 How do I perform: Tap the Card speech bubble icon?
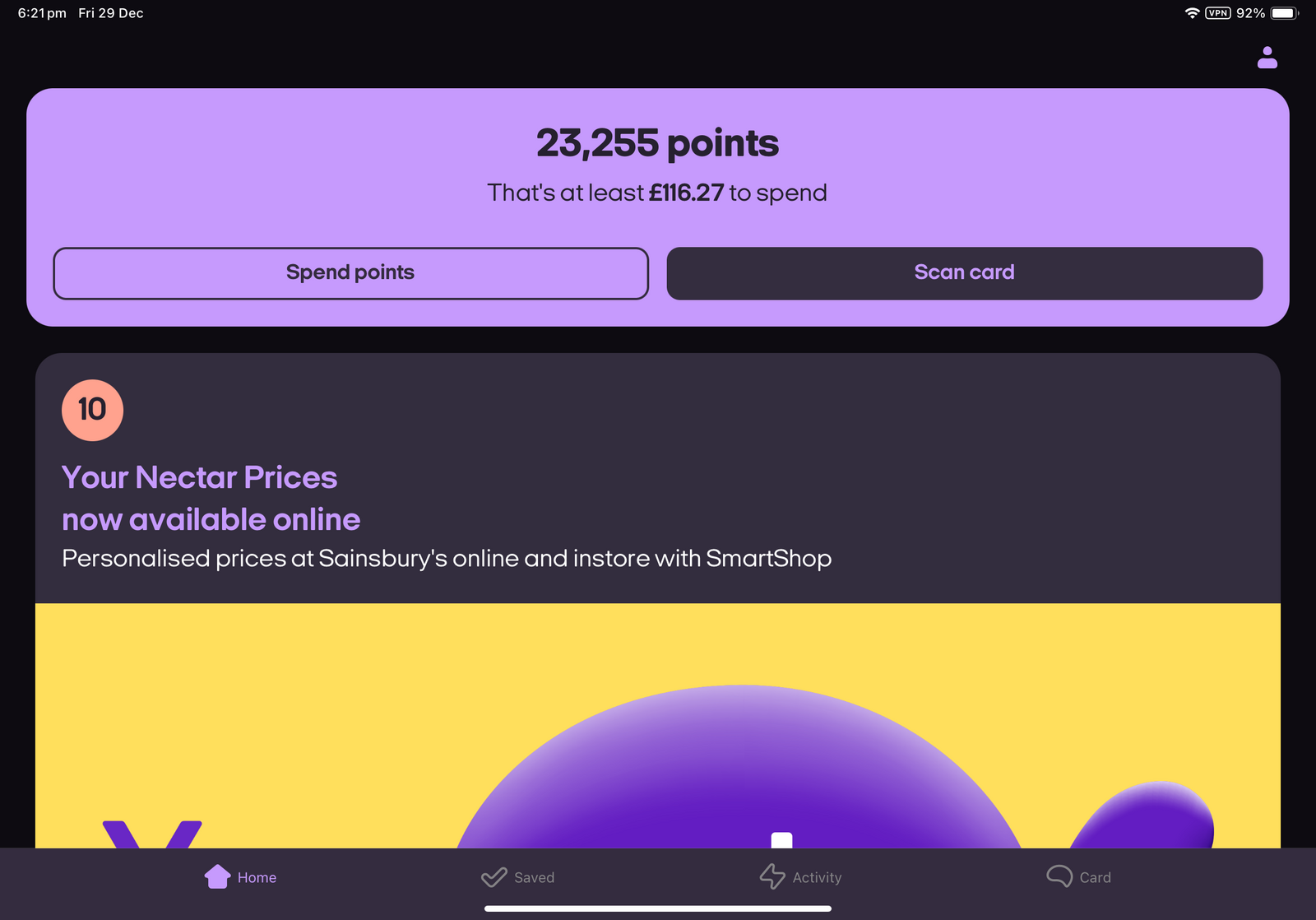pyautogui.click(x=1059, y=876)
